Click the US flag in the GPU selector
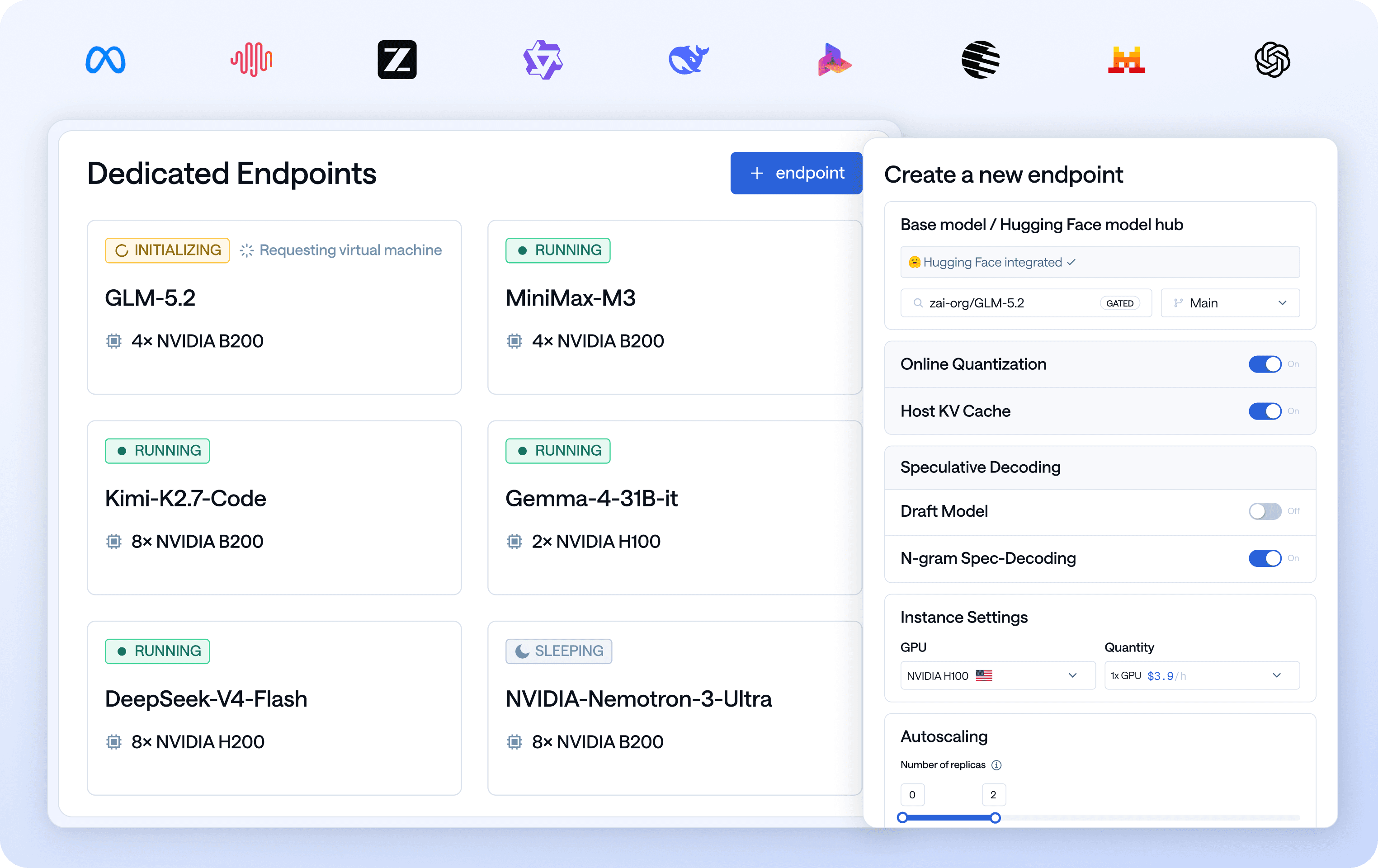 984,675
